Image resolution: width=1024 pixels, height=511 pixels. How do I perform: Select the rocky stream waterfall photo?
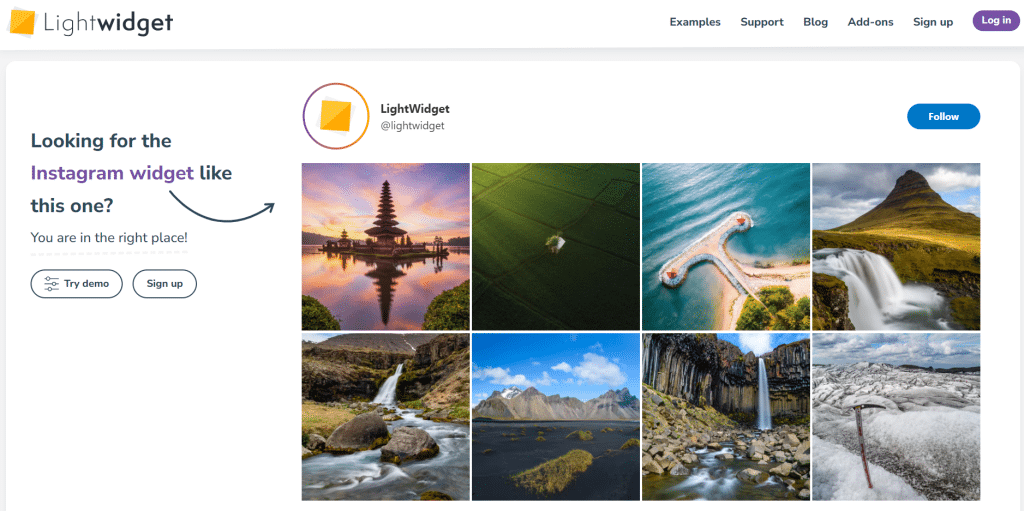[385, 416]
